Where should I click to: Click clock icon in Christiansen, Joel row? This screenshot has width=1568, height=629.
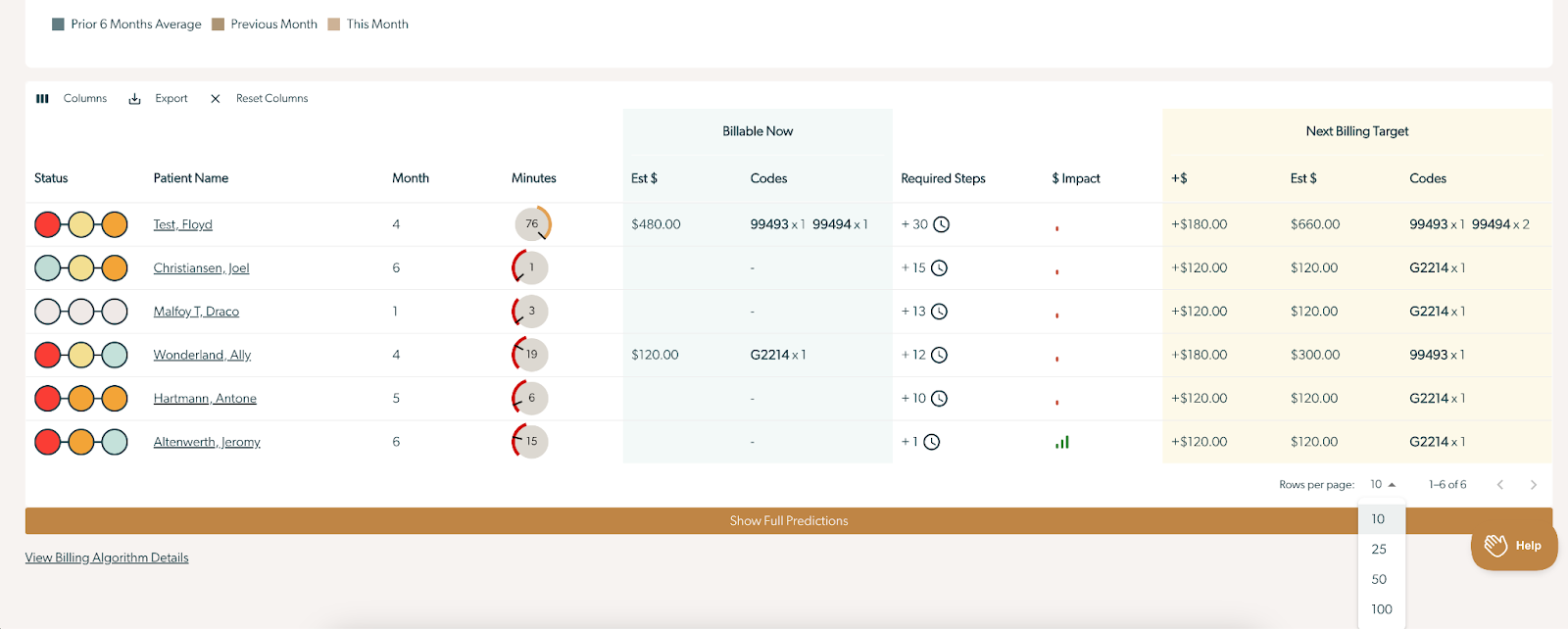[939, 268]
